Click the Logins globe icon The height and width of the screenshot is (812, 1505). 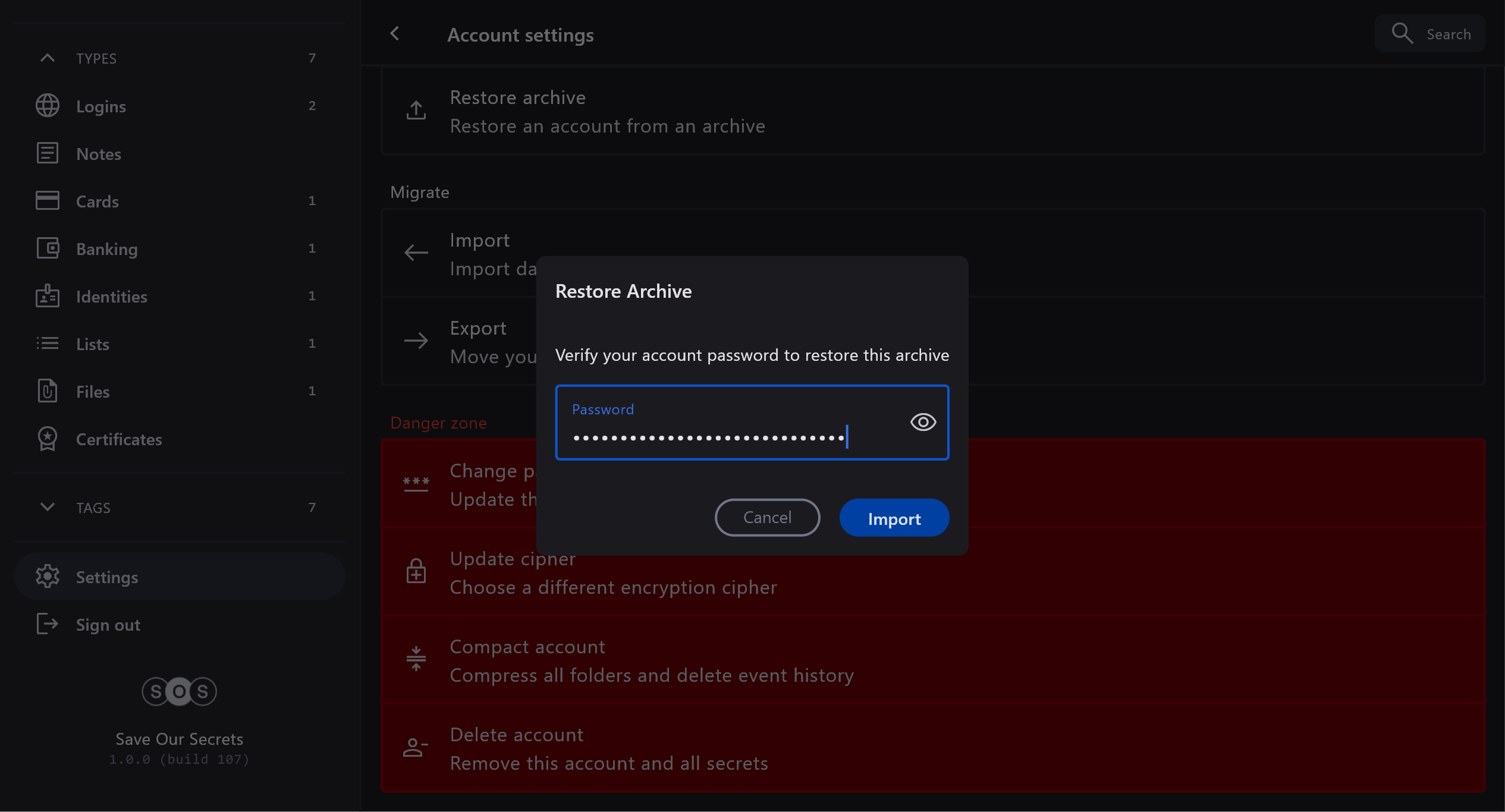pyautogui.click(x=48, y=106)
